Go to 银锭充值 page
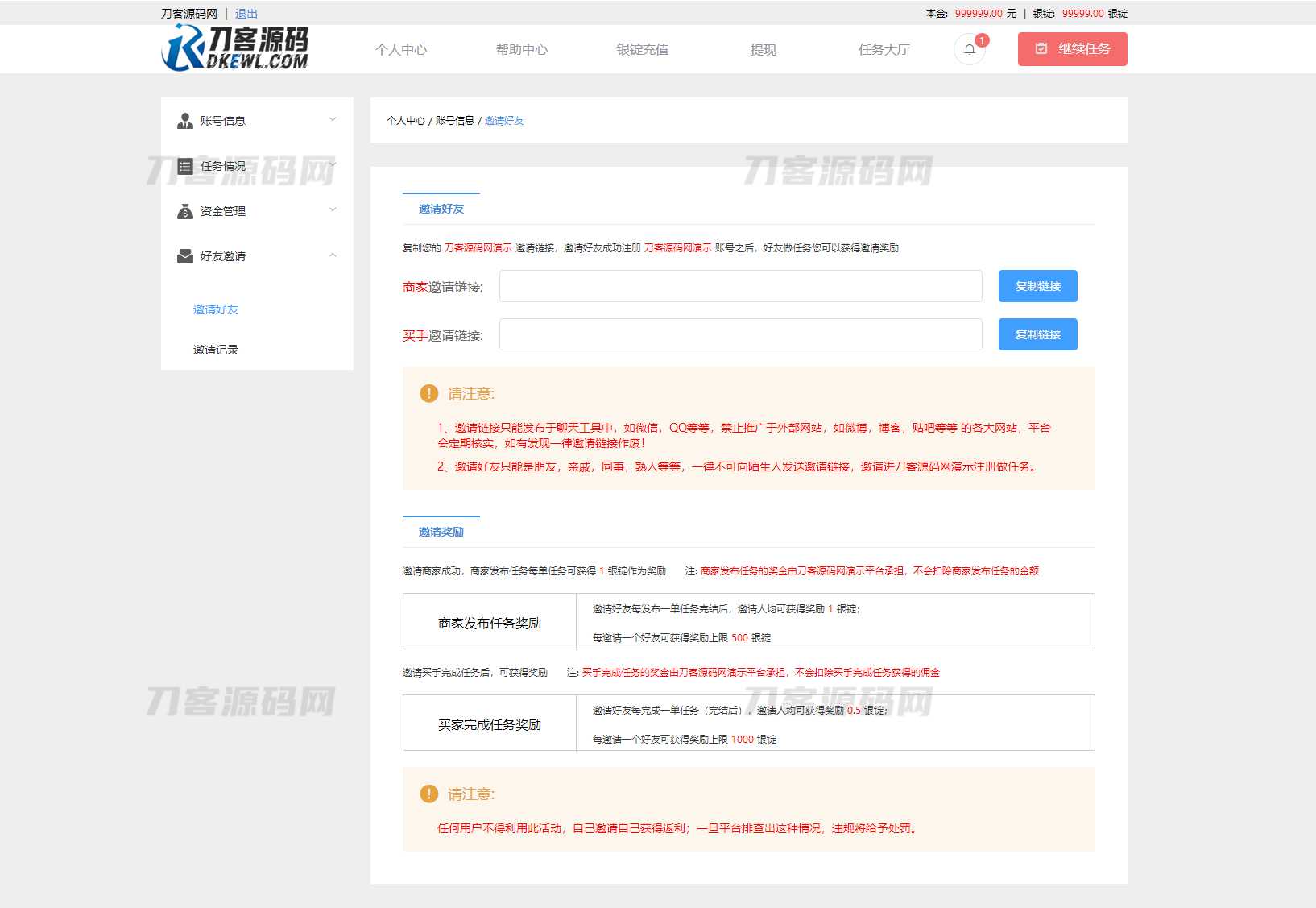This screenshot has width=1316, height=908. (x=643, y=50)
